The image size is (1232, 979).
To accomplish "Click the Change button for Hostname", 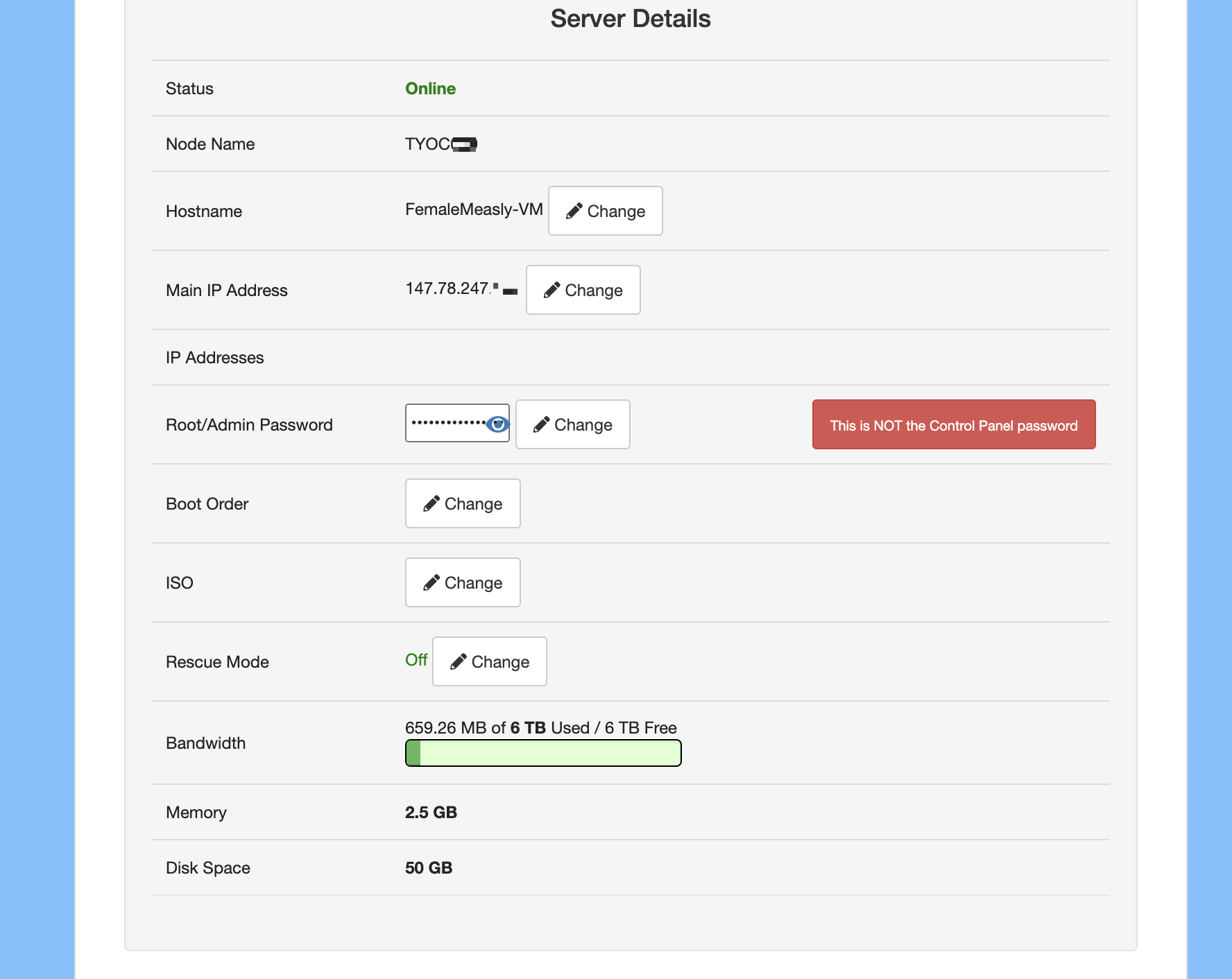I will click(x=606, y=211).
